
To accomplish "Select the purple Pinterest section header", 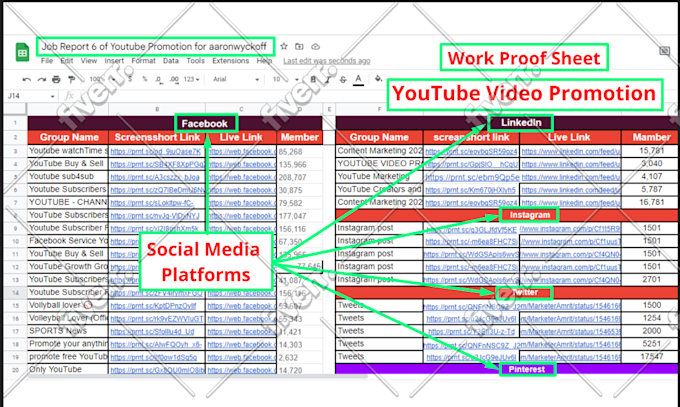I will click(507, 369).
